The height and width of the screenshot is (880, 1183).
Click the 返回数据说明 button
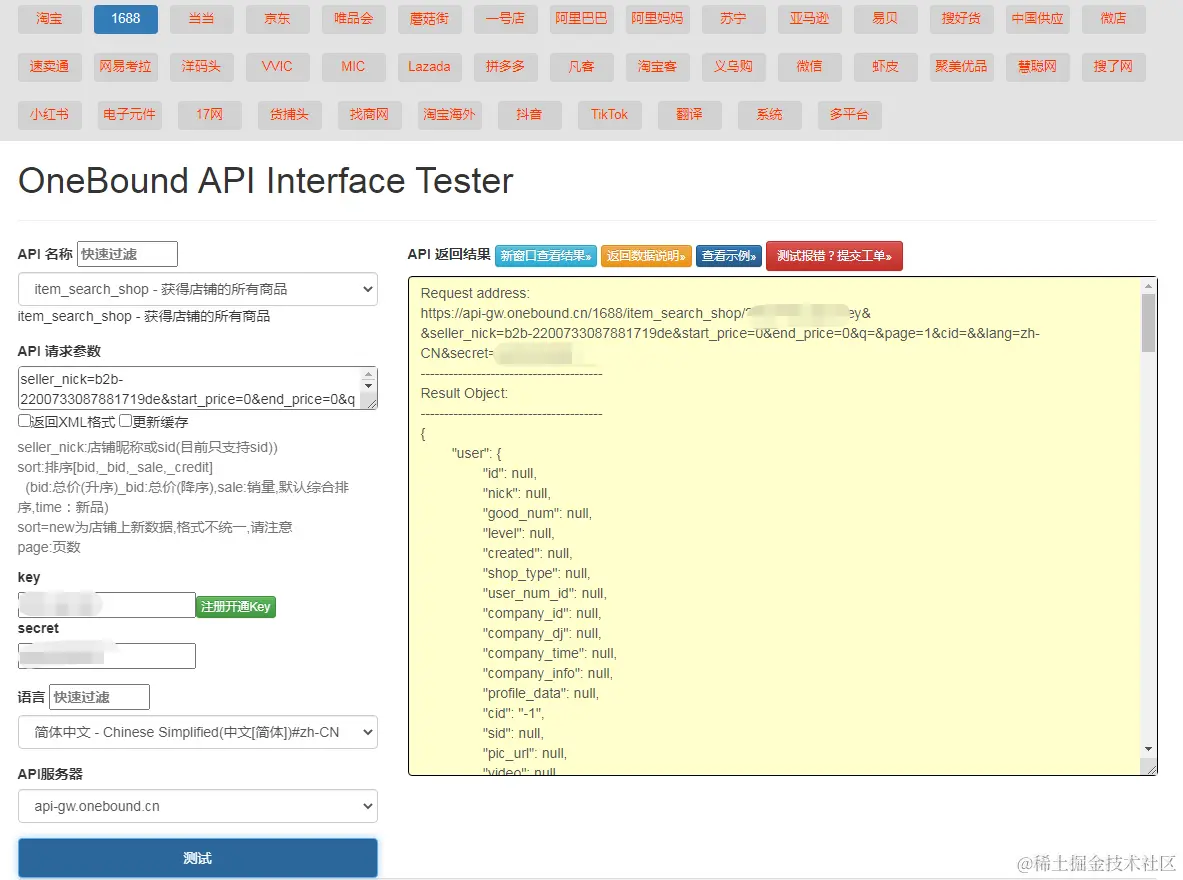click(646, 256)
